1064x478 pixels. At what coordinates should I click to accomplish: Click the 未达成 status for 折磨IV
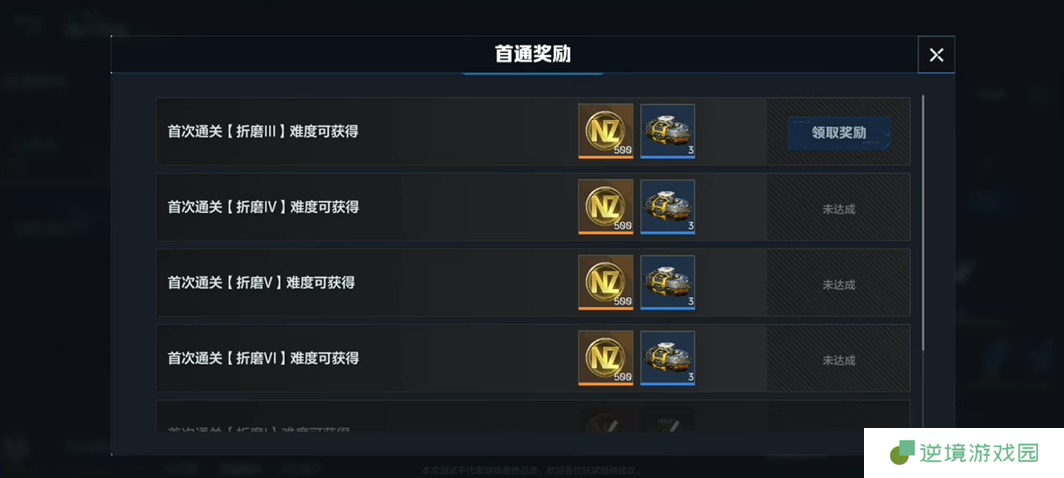[x=839, y=209]
